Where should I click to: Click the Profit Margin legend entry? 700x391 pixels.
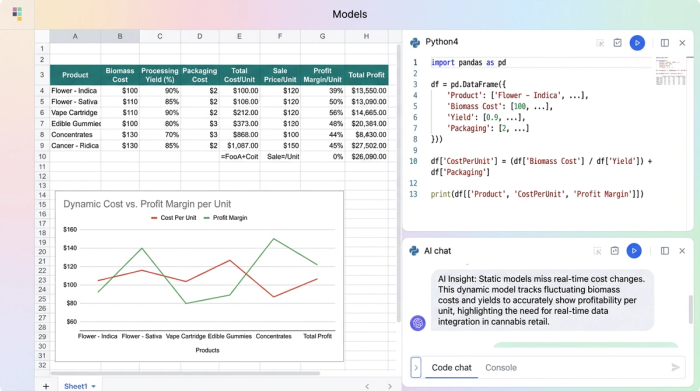[x=225, y=218]
